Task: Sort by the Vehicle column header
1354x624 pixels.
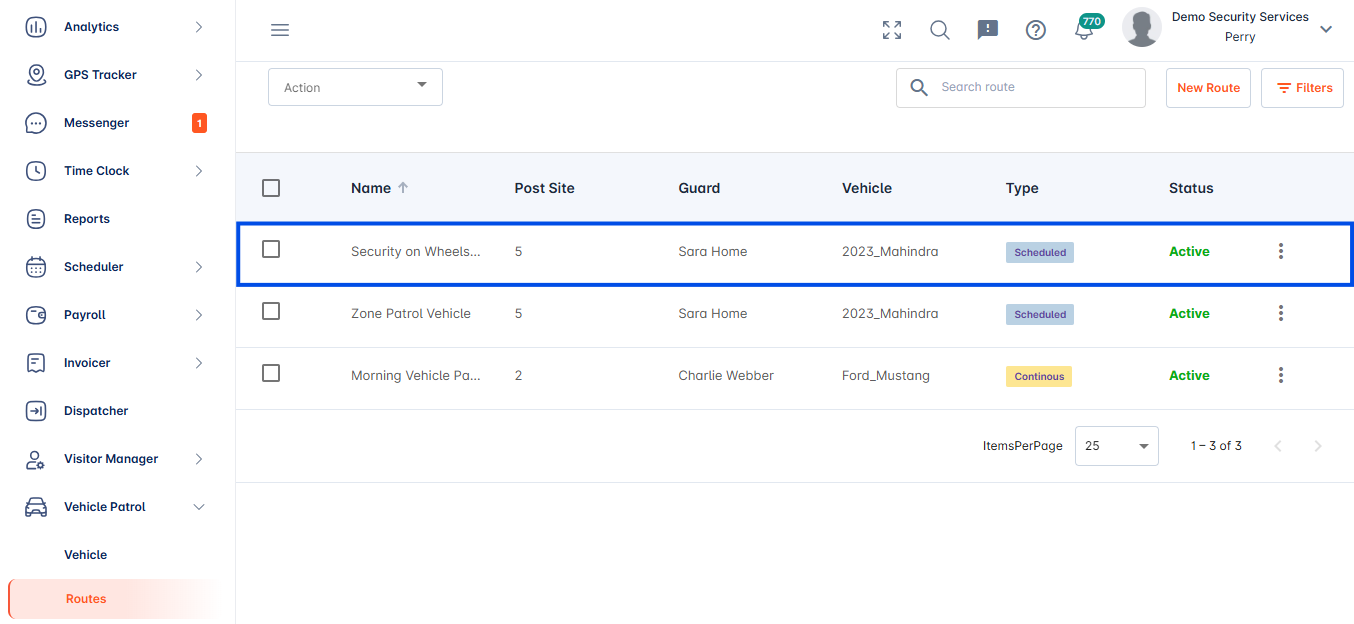Action: (x=867, y=188)
